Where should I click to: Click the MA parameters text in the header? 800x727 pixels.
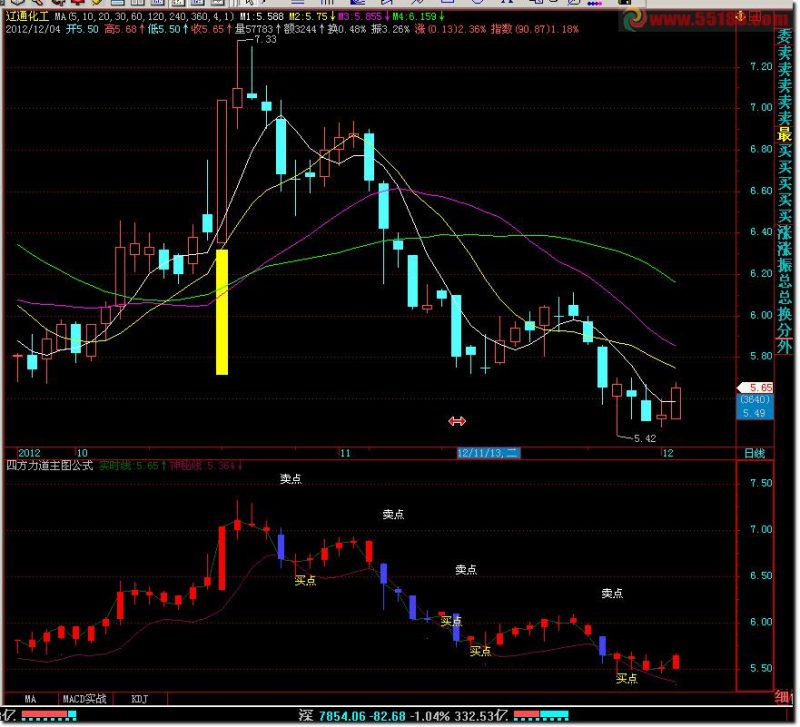coord(144,16)
